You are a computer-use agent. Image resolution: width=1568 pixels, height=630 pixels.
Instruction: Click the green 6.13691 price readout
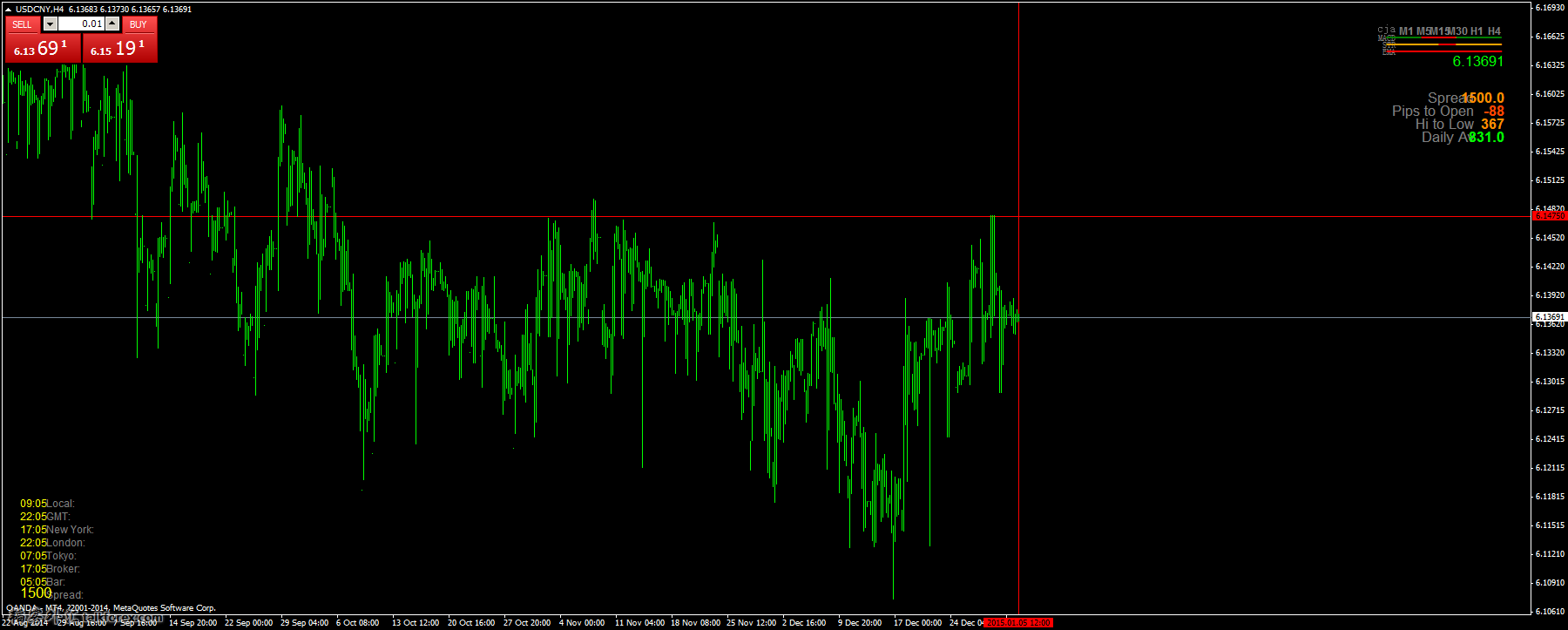point(1477,61)
